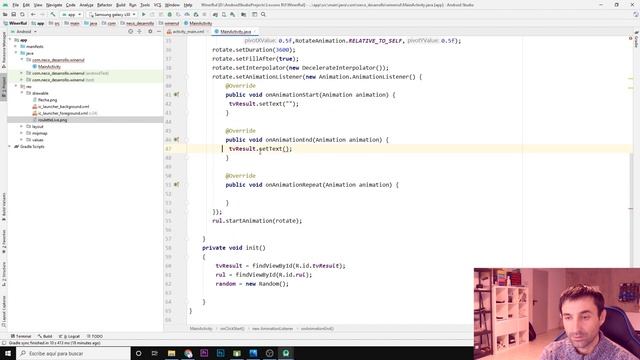640x360 pixels.
Task: Open the SDK Manager toolbar icon
Action: [233, 14]
